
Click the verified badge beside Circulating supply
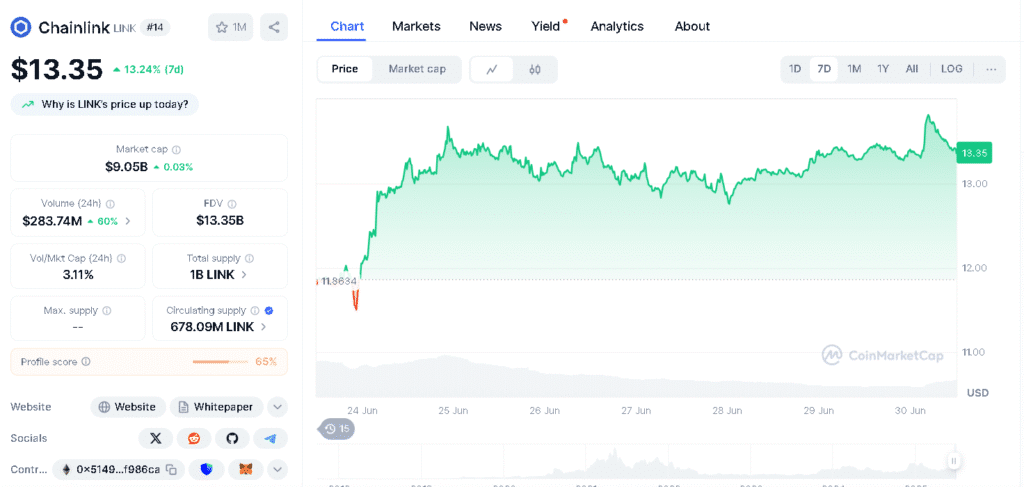(269, 311)
